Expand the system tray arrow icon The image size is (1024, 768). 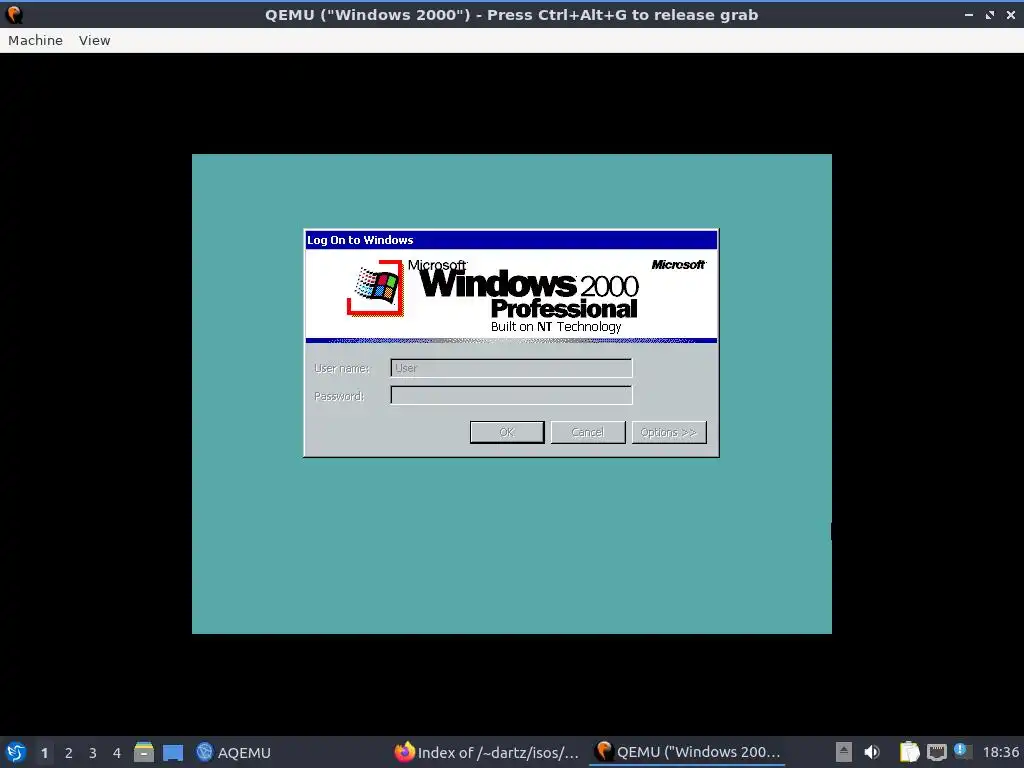(x=844, y=752)
